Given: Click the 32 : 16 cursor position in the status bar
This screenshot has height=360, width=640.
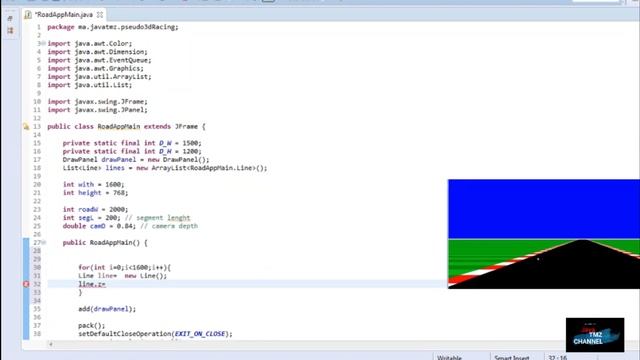Looking at the screenshot, I should point(558,358).
